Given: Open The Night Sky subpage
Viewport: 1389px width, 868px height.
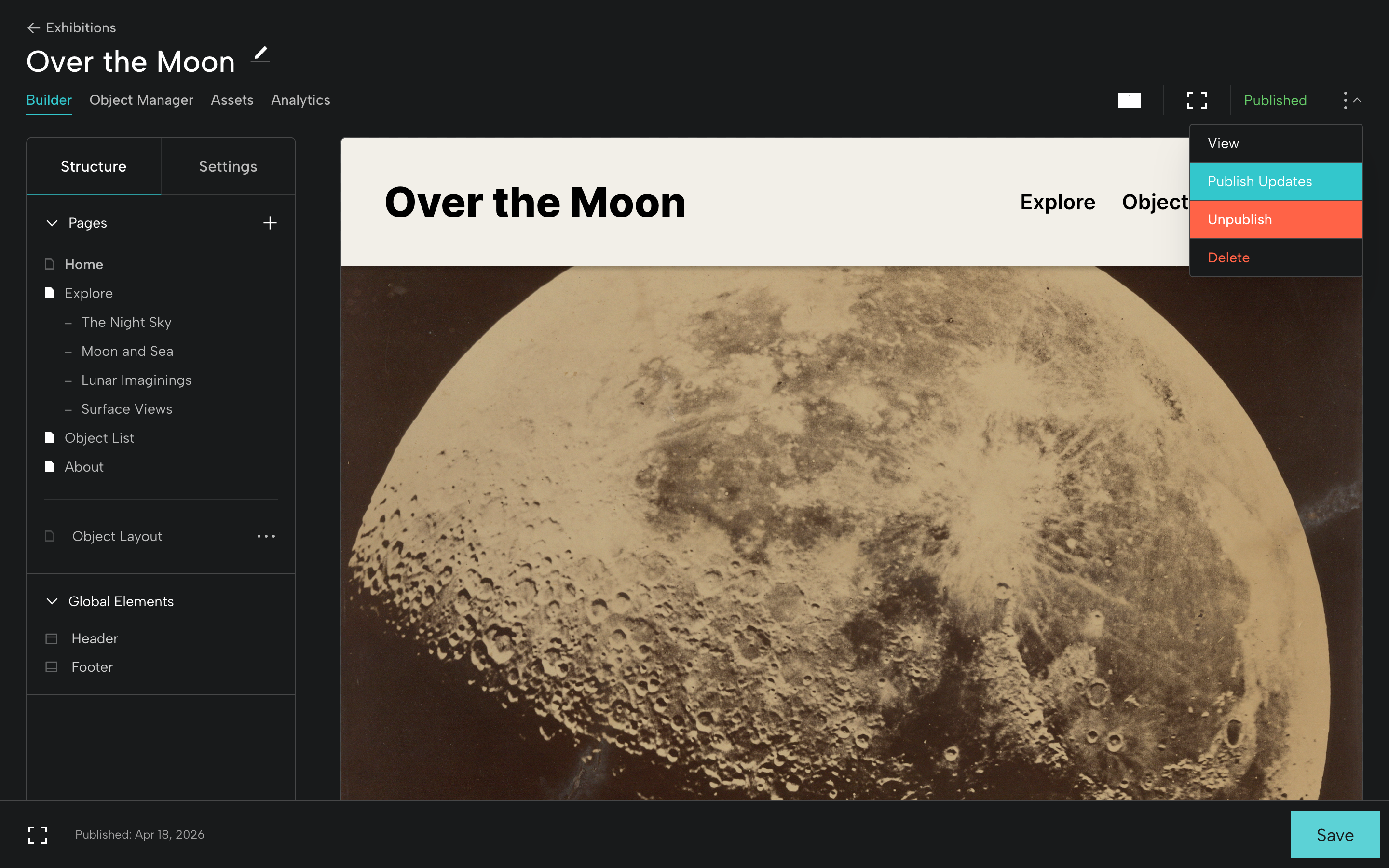Looking at the screenshot, I should pos(126,322).
